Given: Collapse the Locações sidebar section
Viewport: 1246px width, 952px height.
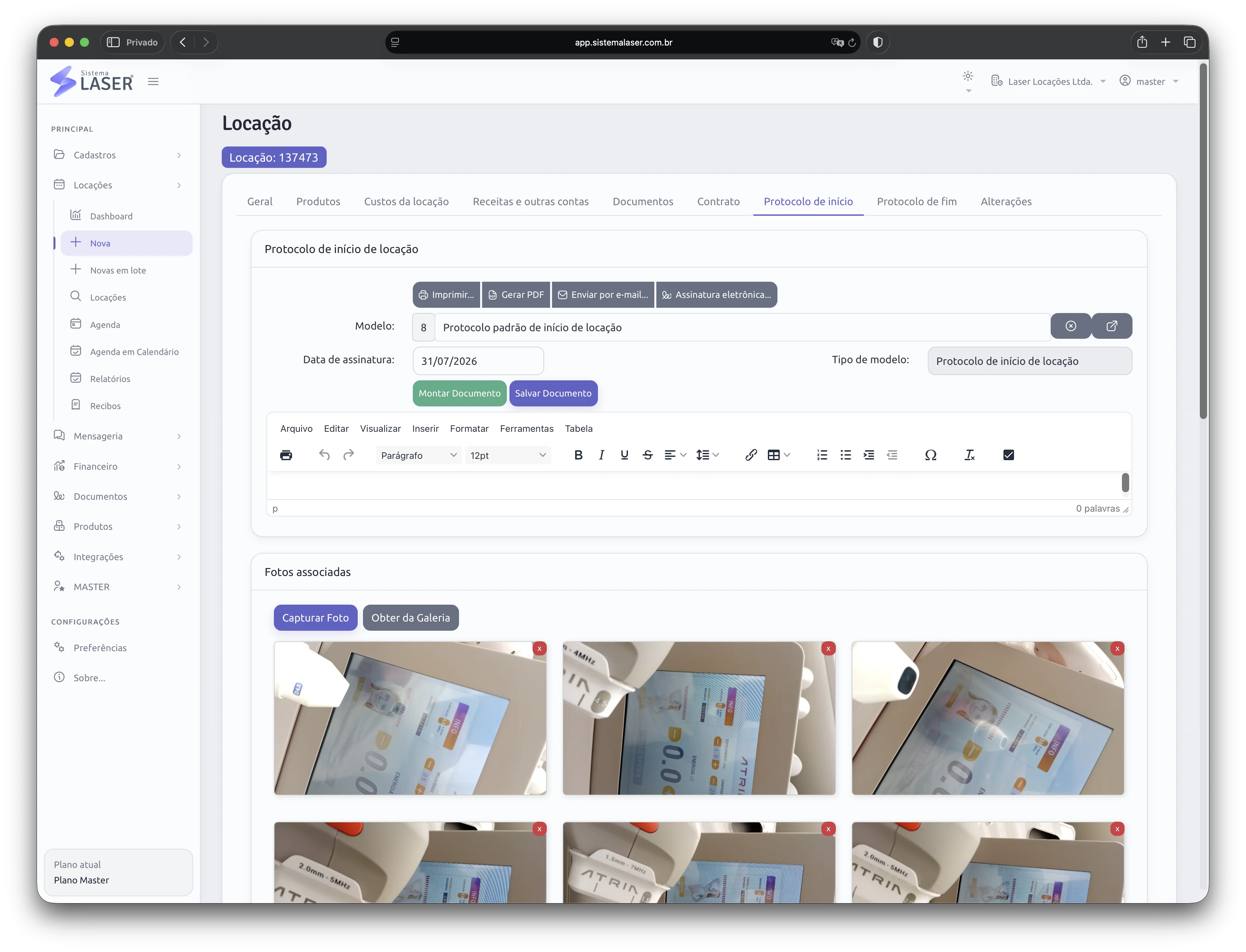Looking at the screenshot, I should [x=118, y=185].
